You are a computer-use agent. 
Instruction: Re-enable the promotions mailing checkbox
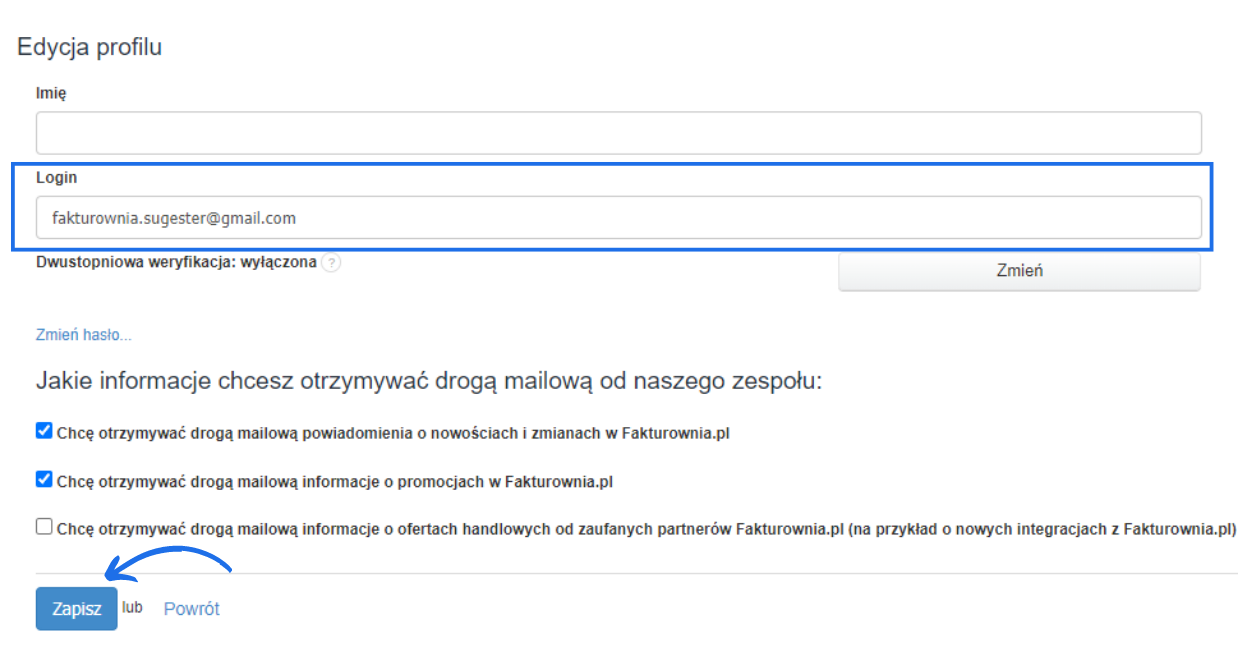[x=43, y=479]
